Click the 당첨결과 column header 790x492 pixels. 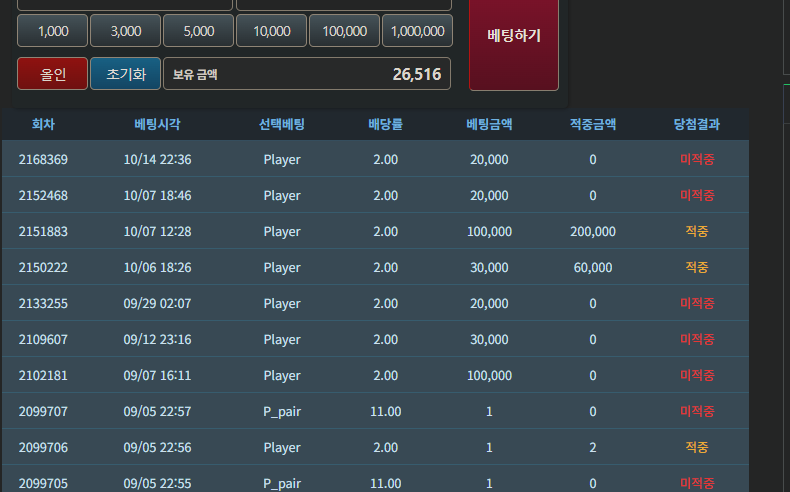[x=697, y=124]
